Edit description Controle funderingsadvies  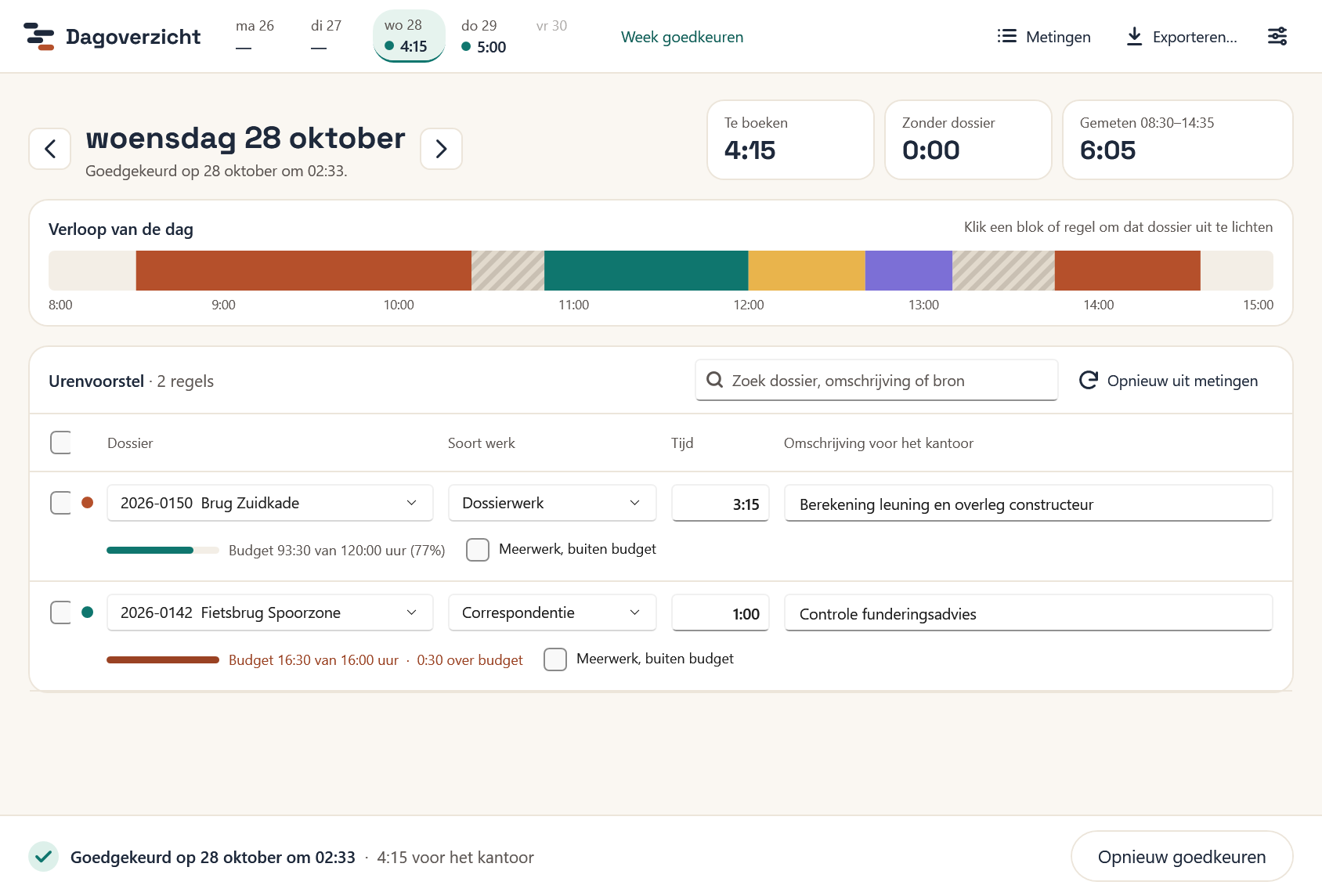[x=1028, y=613]
